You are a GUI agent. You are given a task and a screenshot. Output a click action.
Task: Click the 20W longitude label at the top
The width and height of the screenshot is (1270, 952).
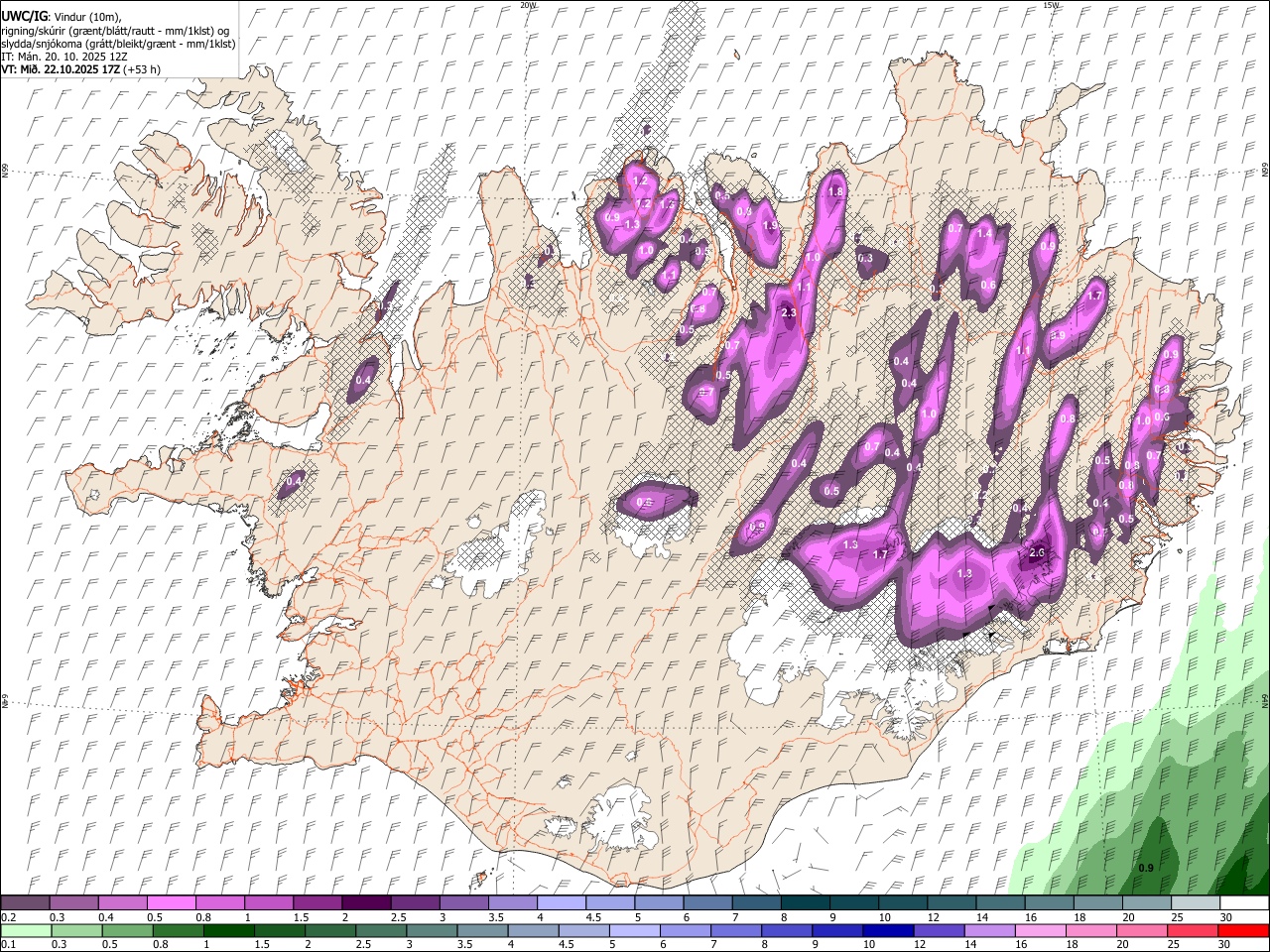pos(528,5)
